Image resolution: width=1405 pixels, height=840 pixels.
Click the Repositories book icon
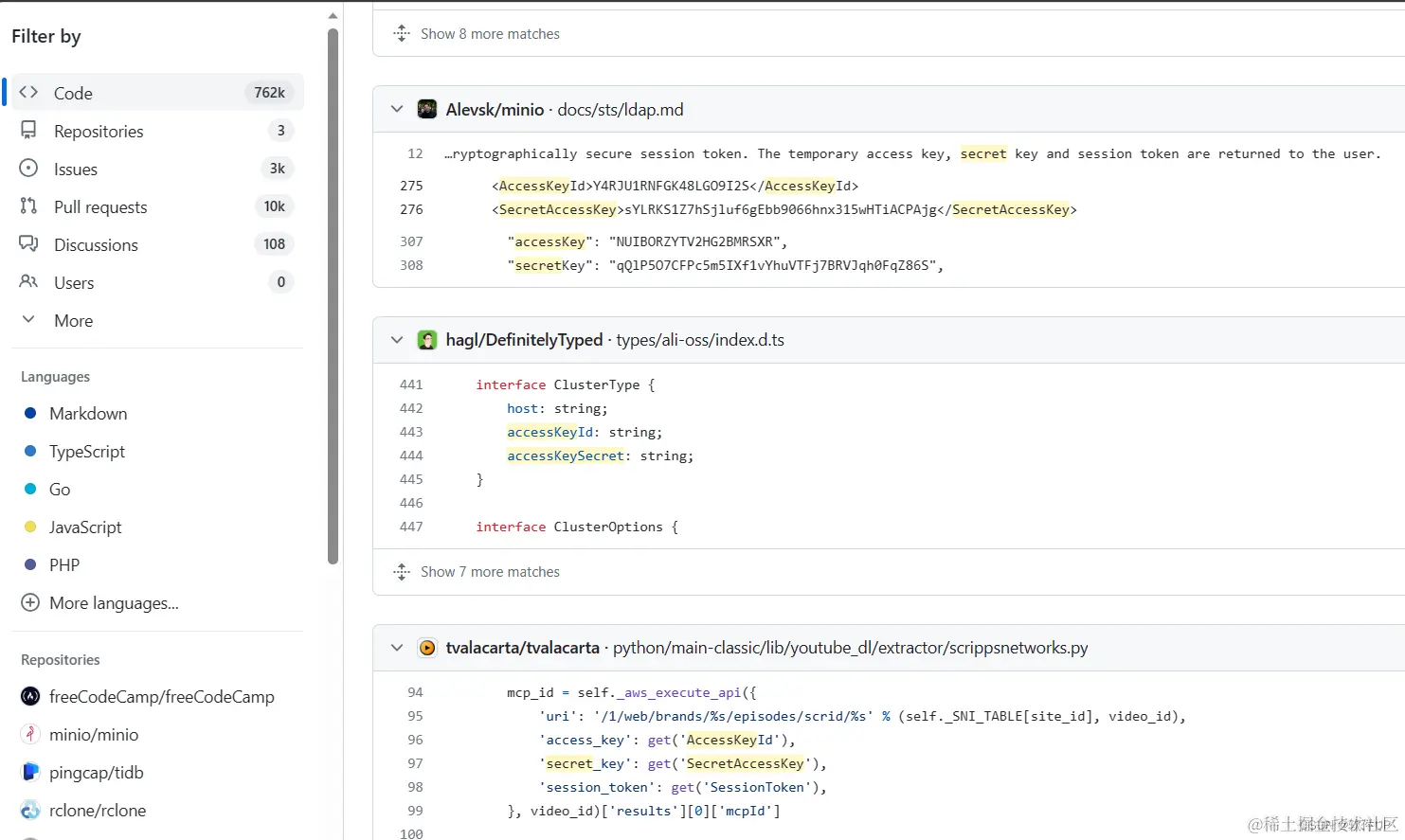[x=28, y=130]
